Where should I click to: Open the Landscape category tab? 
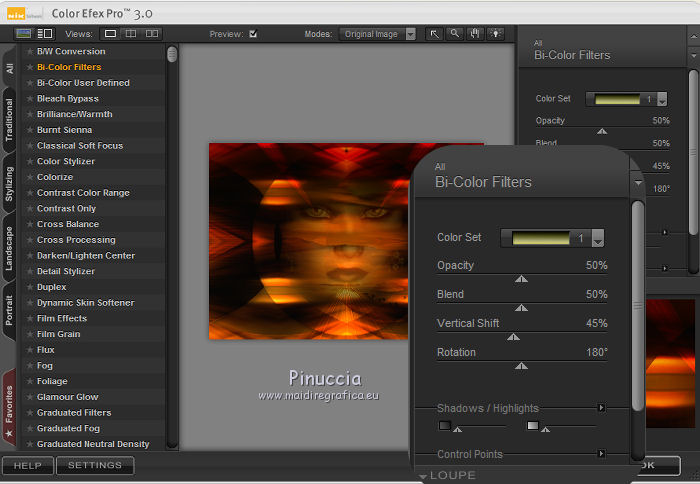pyautogui.click(x=9, y=250)
